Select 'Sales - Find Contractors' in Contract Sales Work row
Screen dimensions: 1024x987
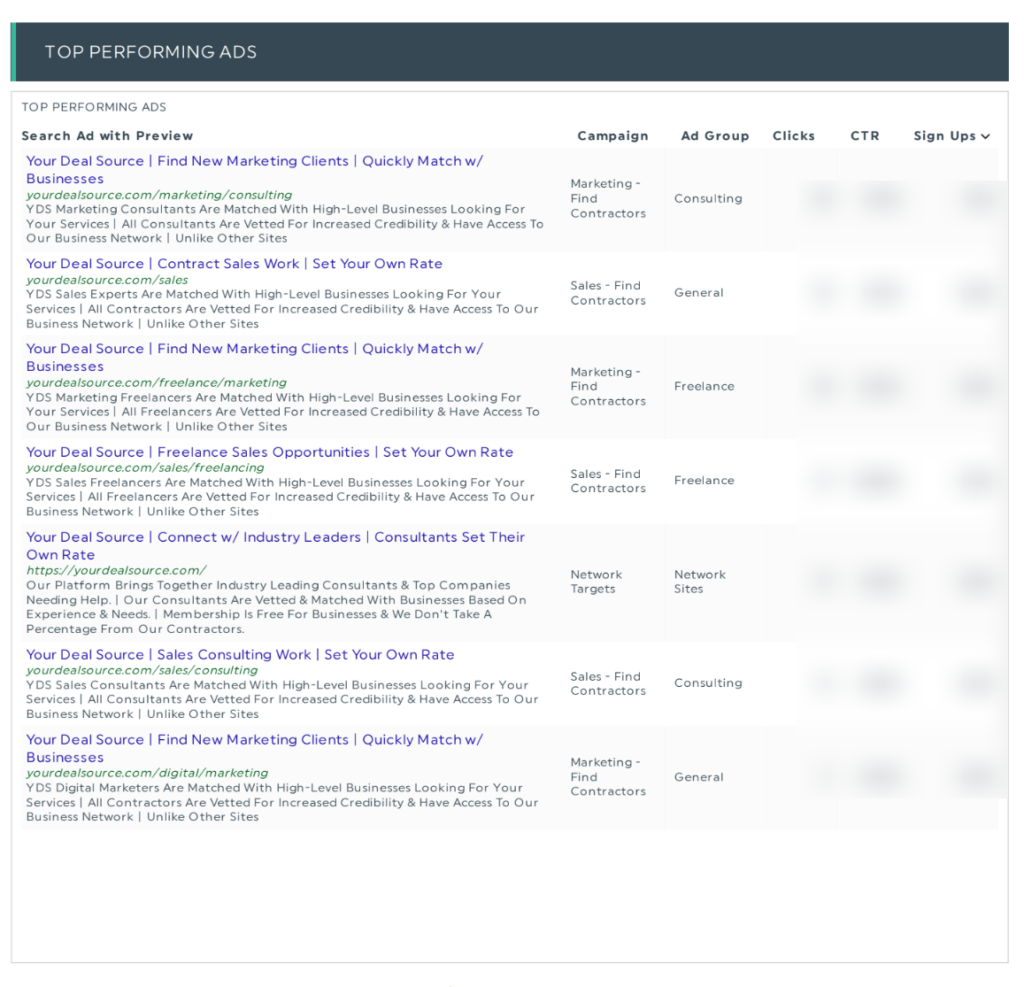(x=608, y=293)
